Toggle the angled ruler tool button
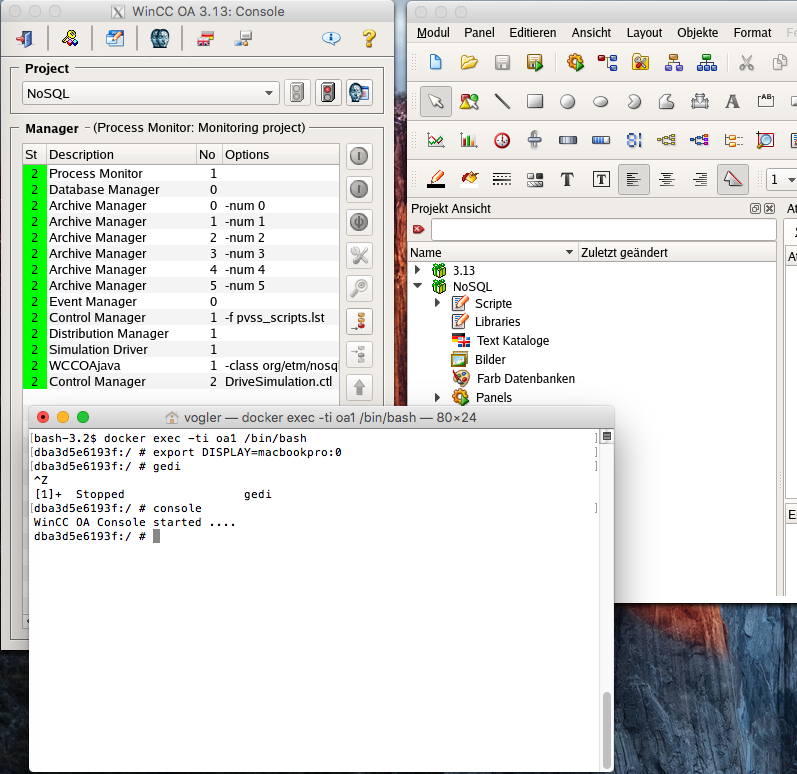 (x=732, y=179)
